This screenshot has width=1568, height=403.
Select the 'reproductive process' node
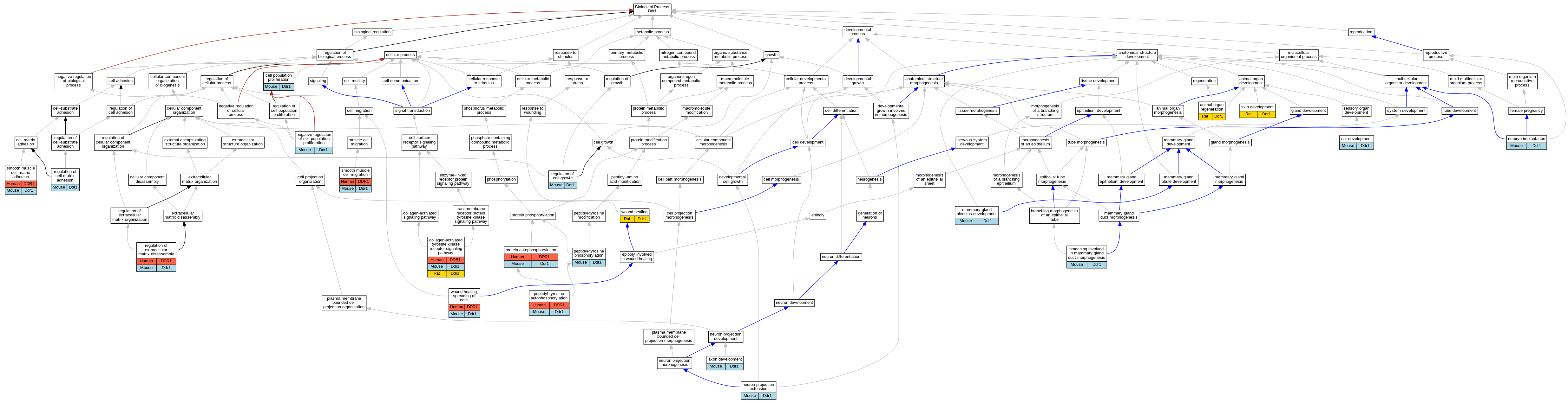1435,55
